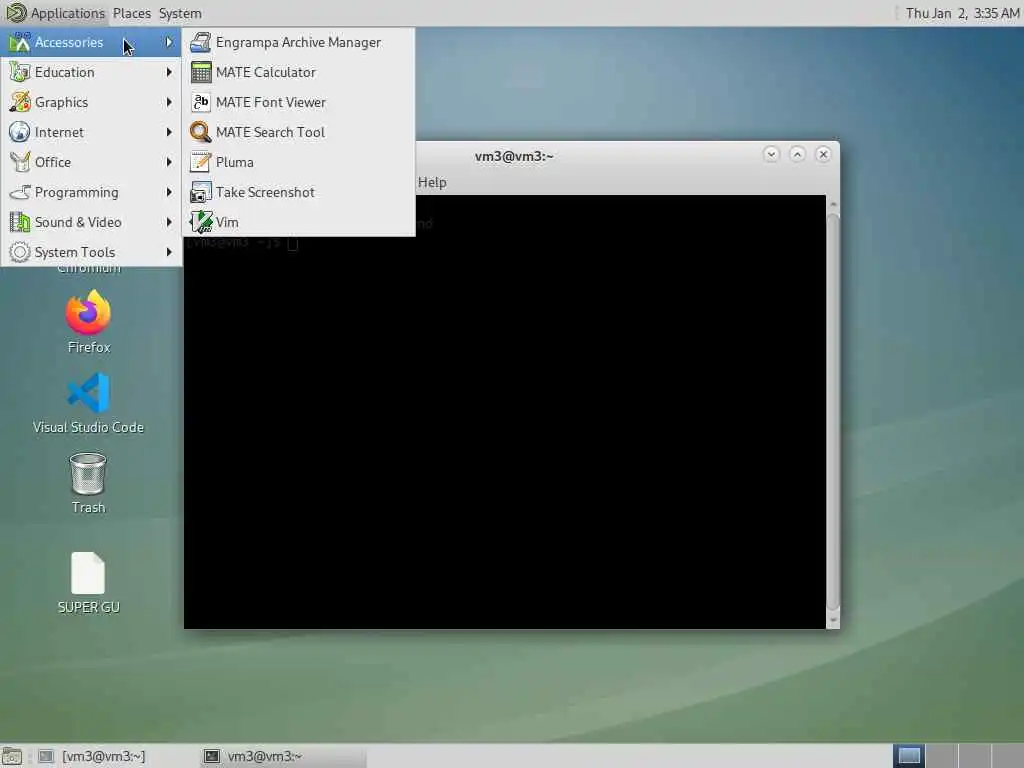Click the System Tools gear icon
The height and width of the screenshot is (768, 1024).
click(x=20, y=253)
